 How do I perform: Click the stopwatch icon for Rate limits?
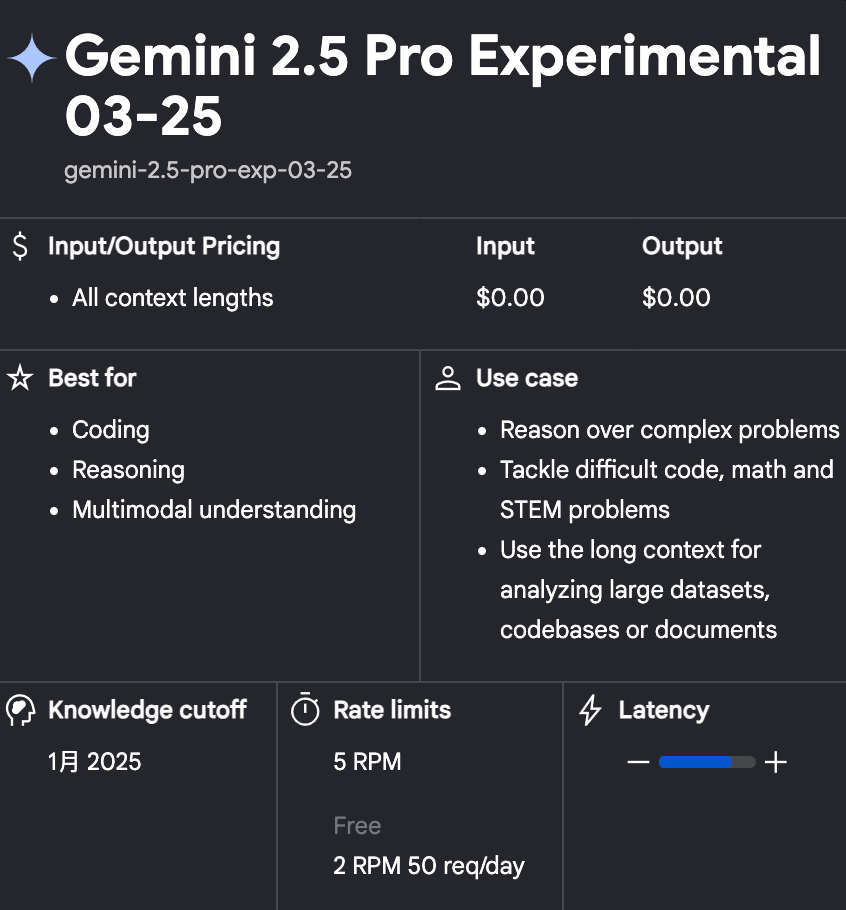[303, 710]
